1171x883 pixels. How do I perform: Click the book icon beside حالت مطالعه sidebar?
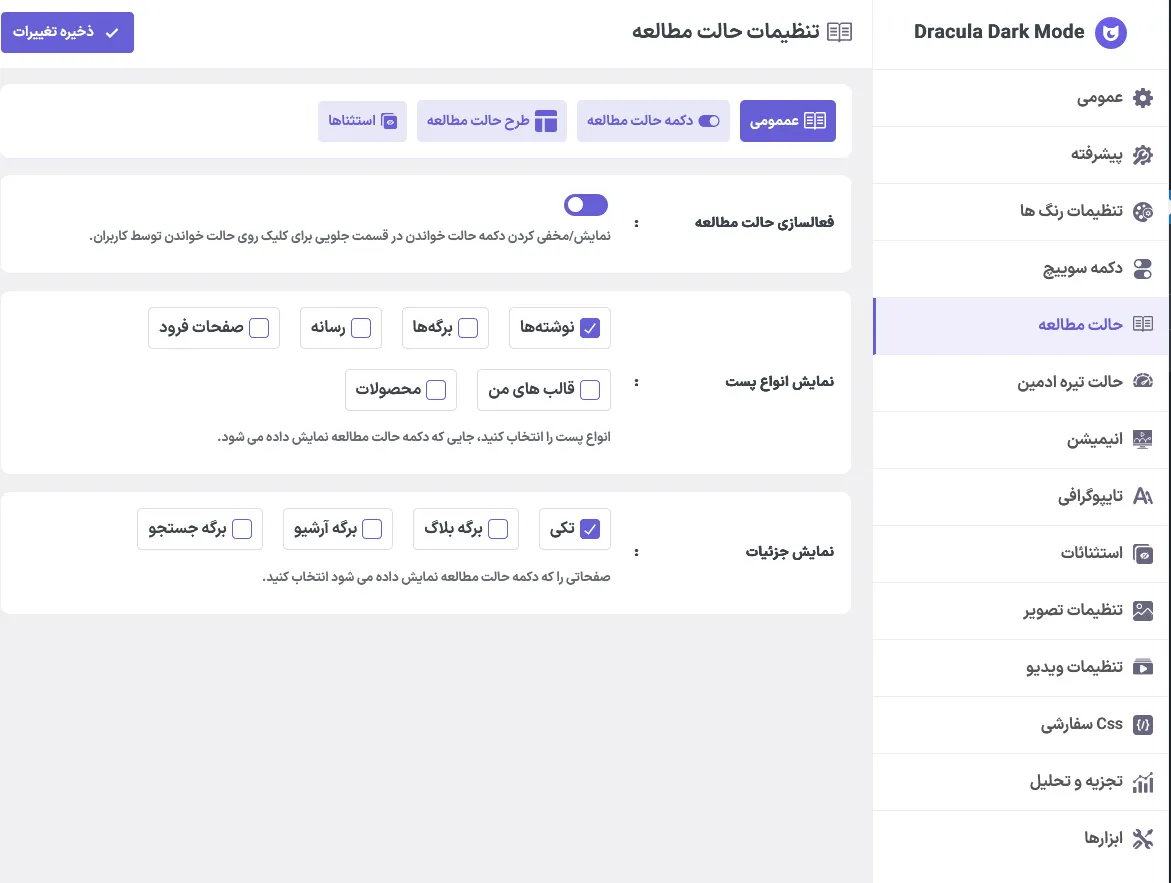click(x=1143, y=323)
